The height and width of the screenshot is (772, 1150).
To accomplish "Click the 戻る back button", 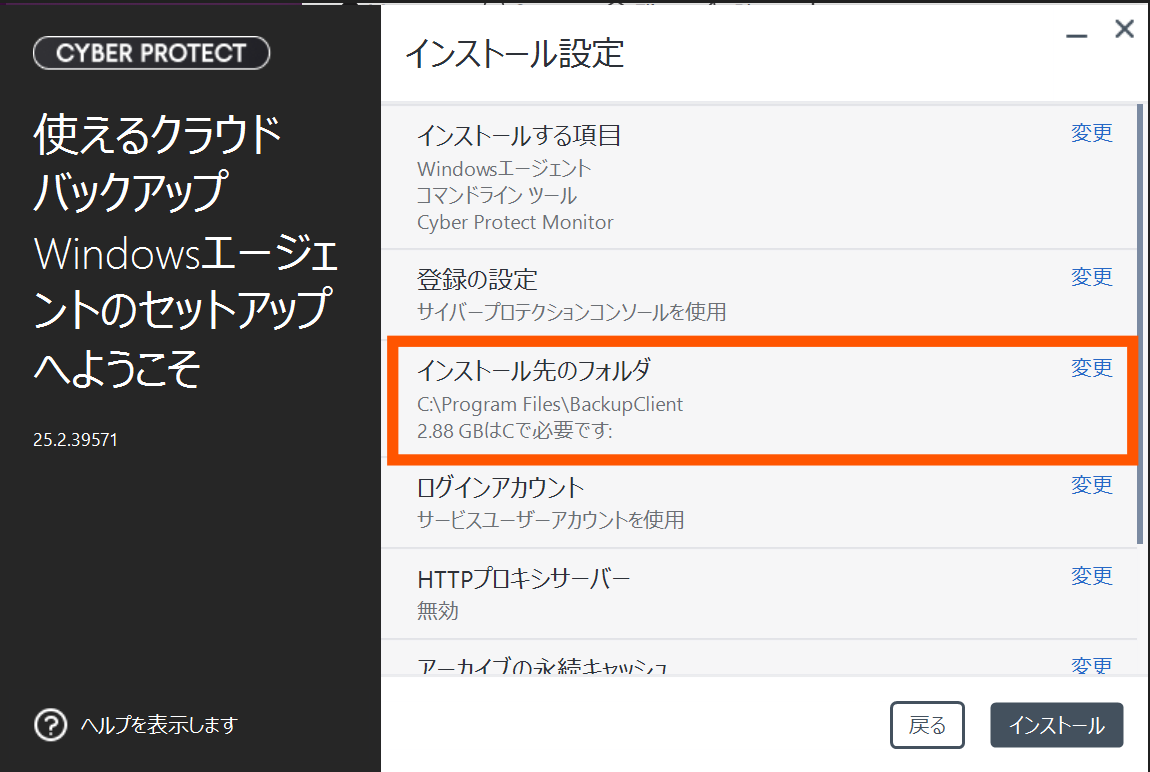I will click(927, 725).
